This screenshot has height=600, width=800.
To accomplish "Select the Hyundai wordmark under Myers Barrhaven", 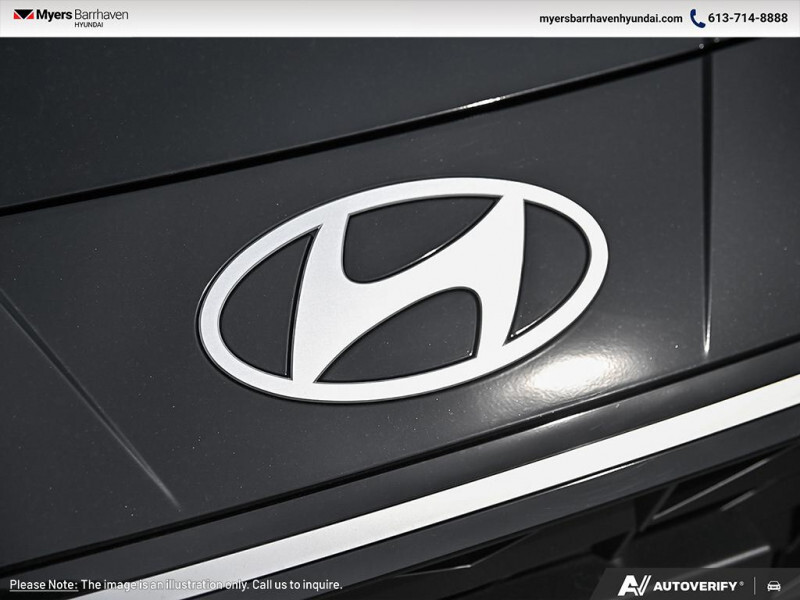I will pos(89,24).
